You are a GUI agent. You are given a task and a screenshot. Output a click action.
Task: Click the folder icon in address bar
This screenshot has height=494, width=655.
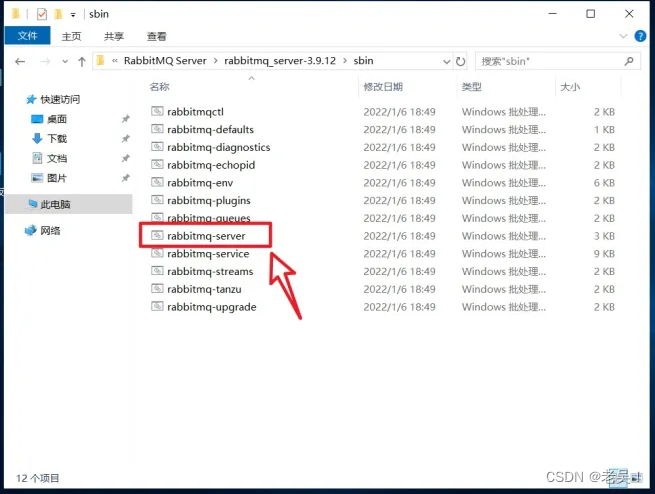(x=100, y=61)
